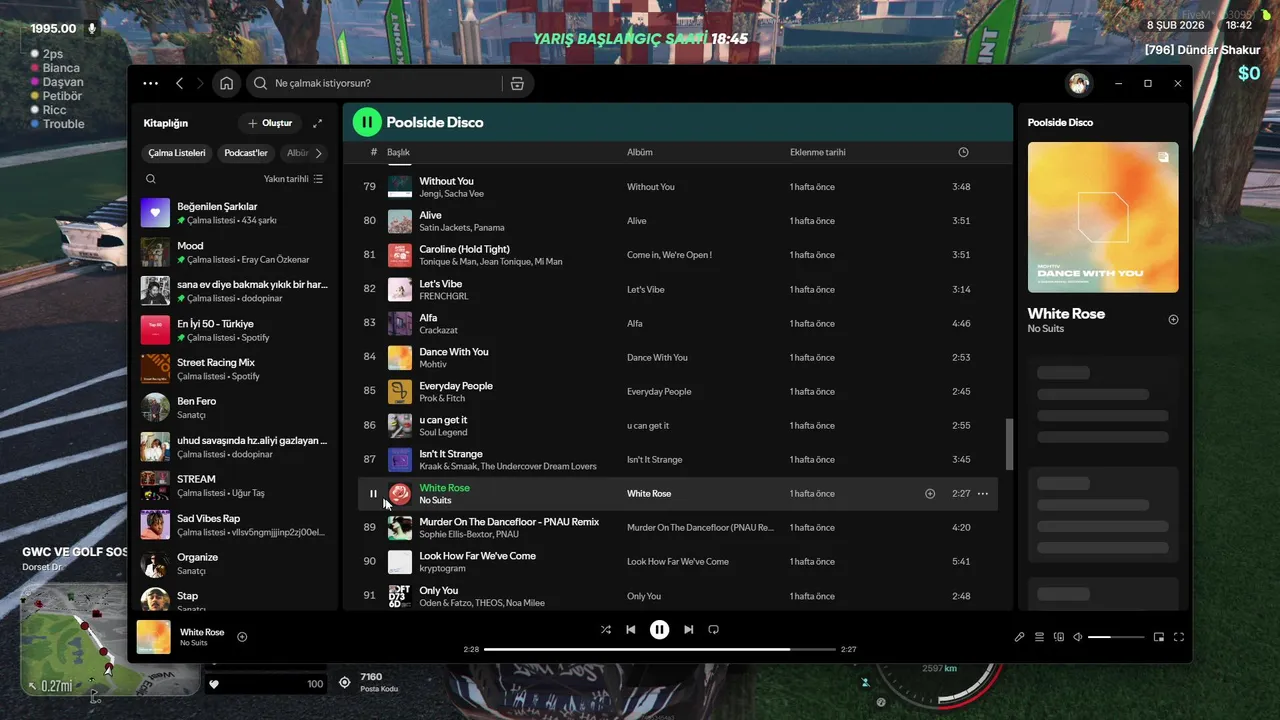
Task: Open the miniplayer
Action: coord(1159,637)
